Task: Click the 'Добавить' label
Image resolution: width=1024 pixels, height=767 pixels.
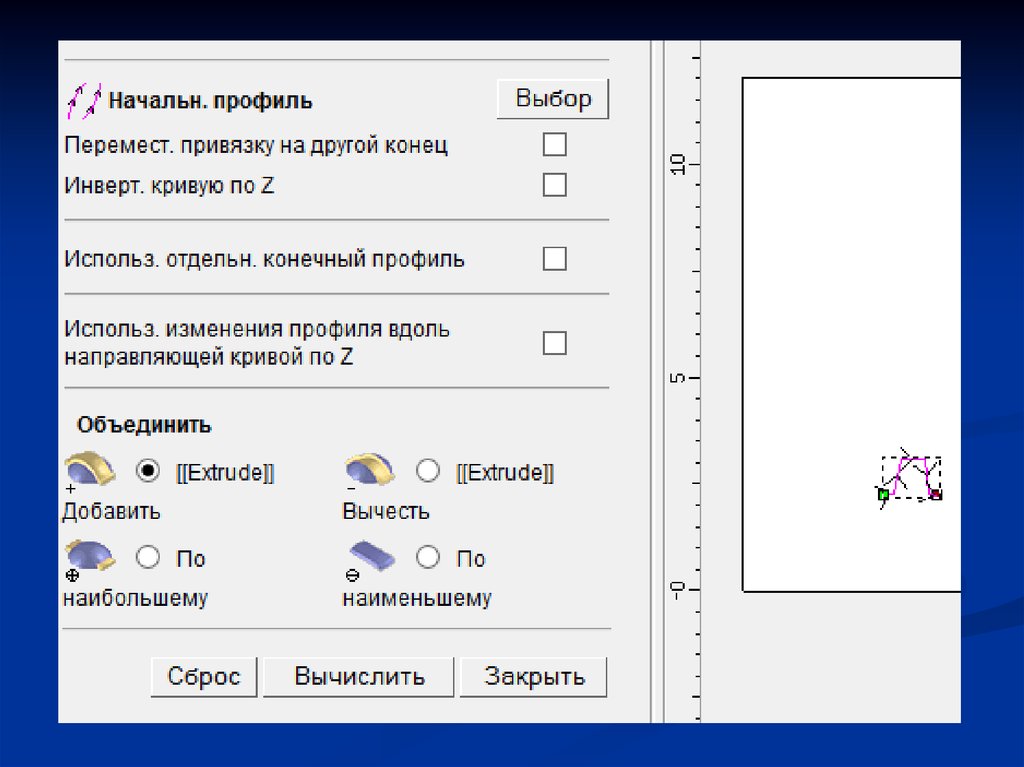Action: (x=111, y=512)
